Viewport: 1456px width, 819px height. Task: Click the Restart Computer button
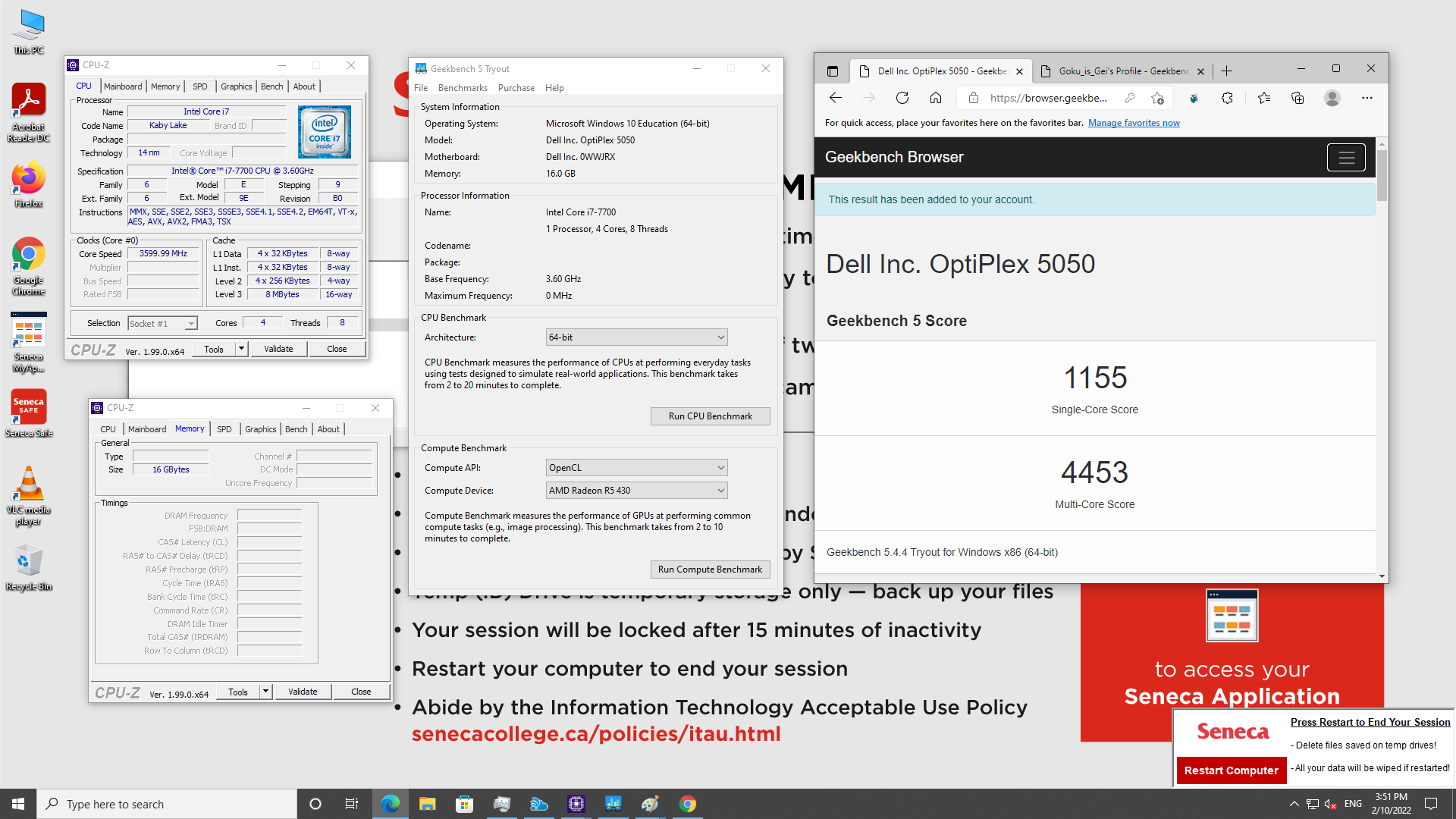coord(1232,770)
